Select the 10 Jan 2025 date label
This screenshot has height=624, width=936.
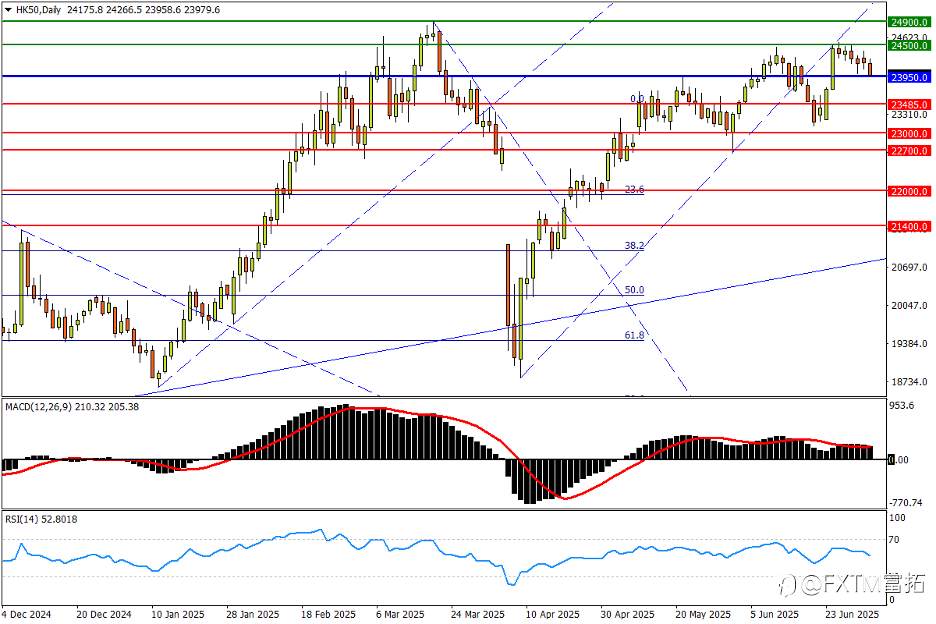(178, 614)
